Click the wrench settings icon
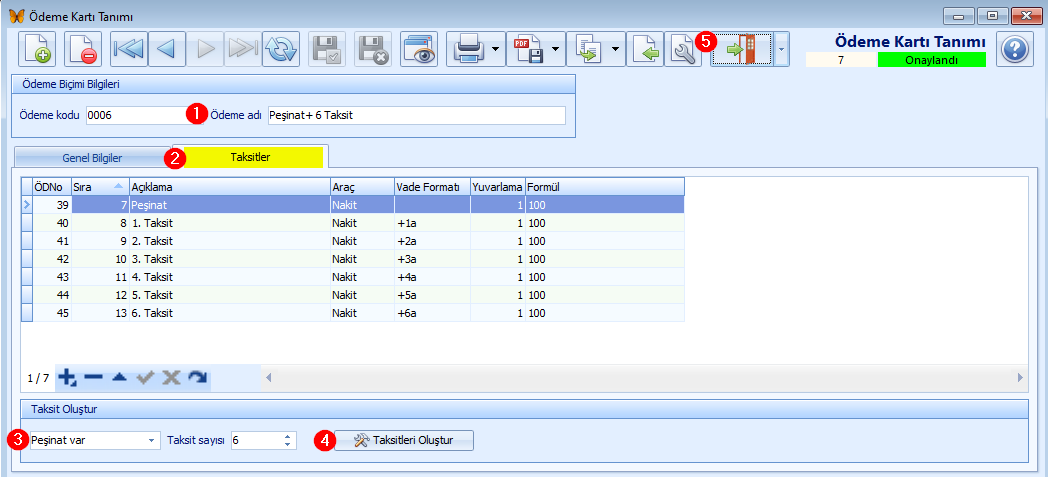The height and width of the screenshot is (477, 1048). (x=682, y=49)
